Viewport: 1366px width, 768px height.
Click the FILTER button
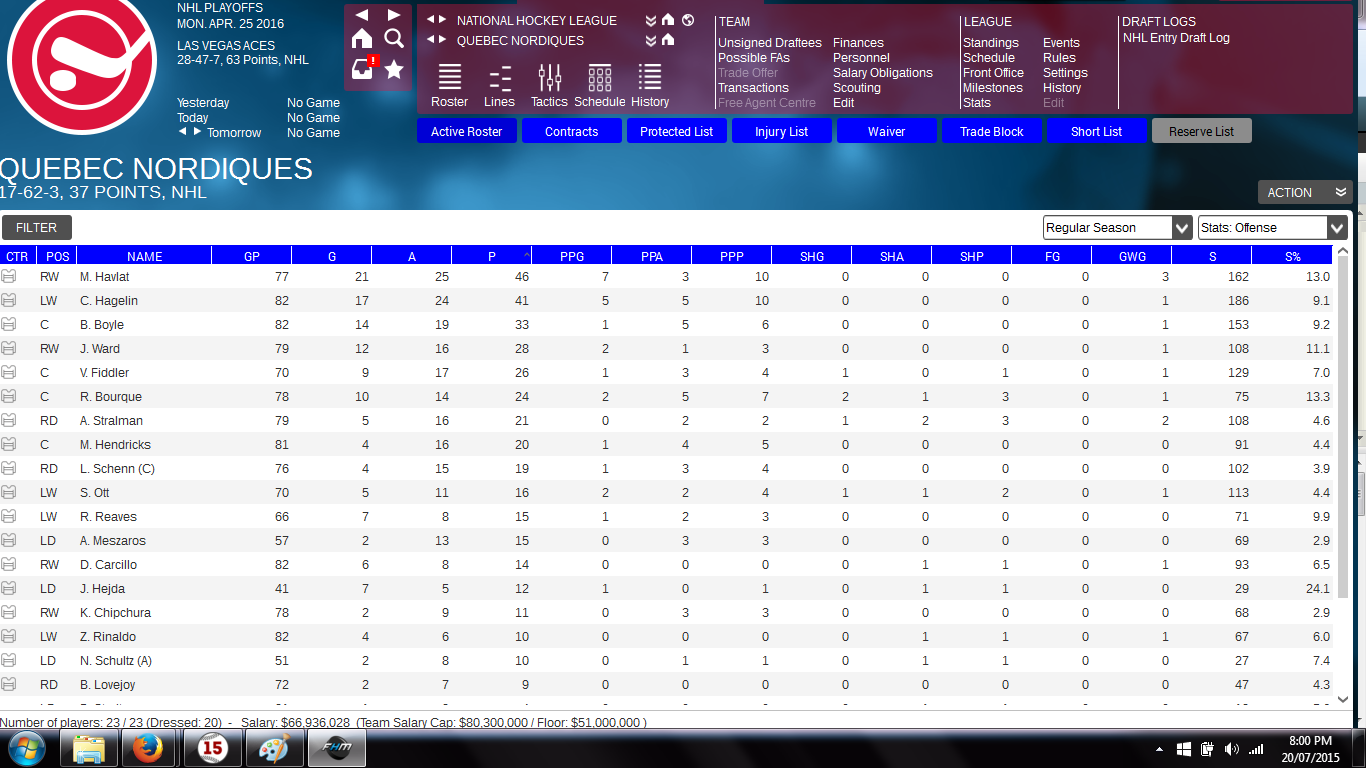point(37,228)
